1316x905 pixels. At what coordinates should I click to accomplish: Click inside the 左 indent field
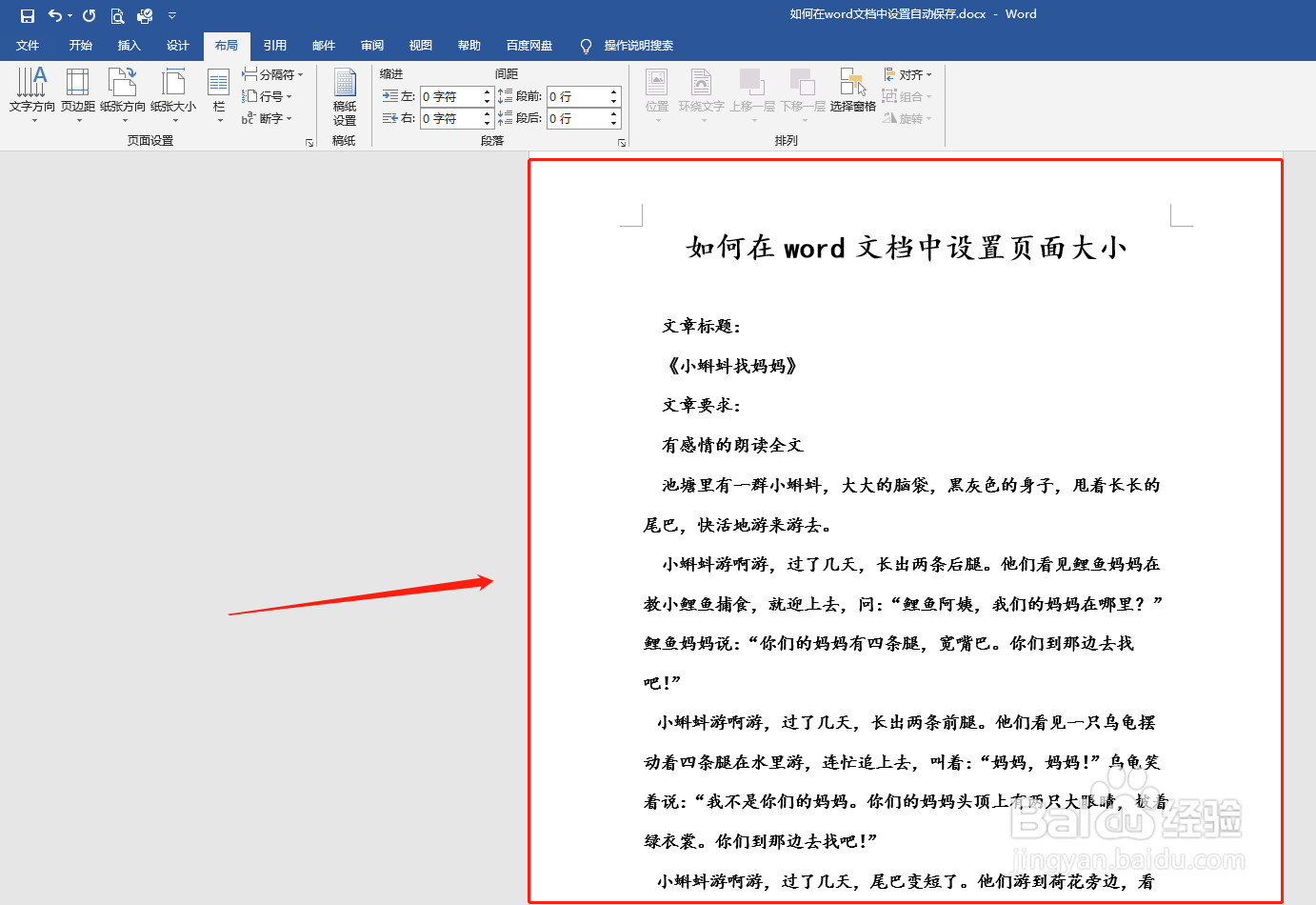[448, 95]
